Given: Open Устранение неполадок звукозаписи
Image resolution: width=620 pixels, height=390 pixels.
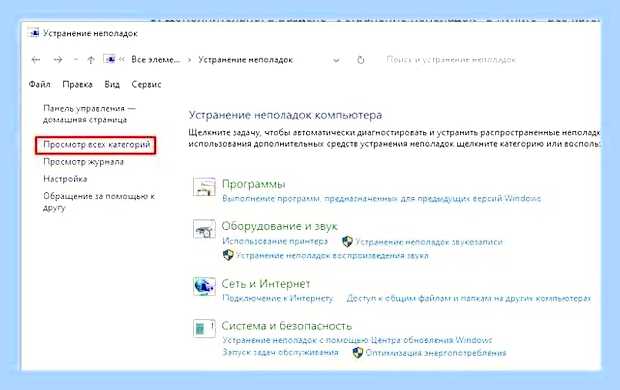Looking at the screenshot, I should pyautogui.click(x=429, y=242).
